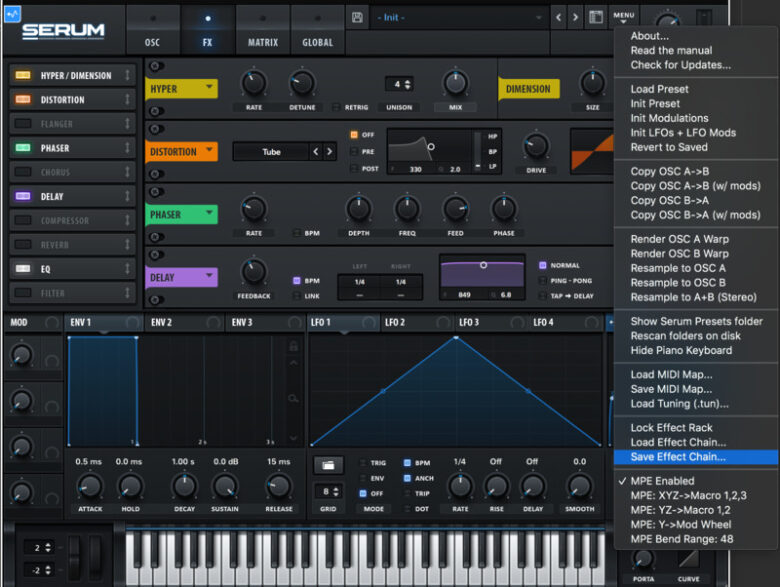Click the LFO peak point
This screenshot has width=780, height=587.
[456, 338]
